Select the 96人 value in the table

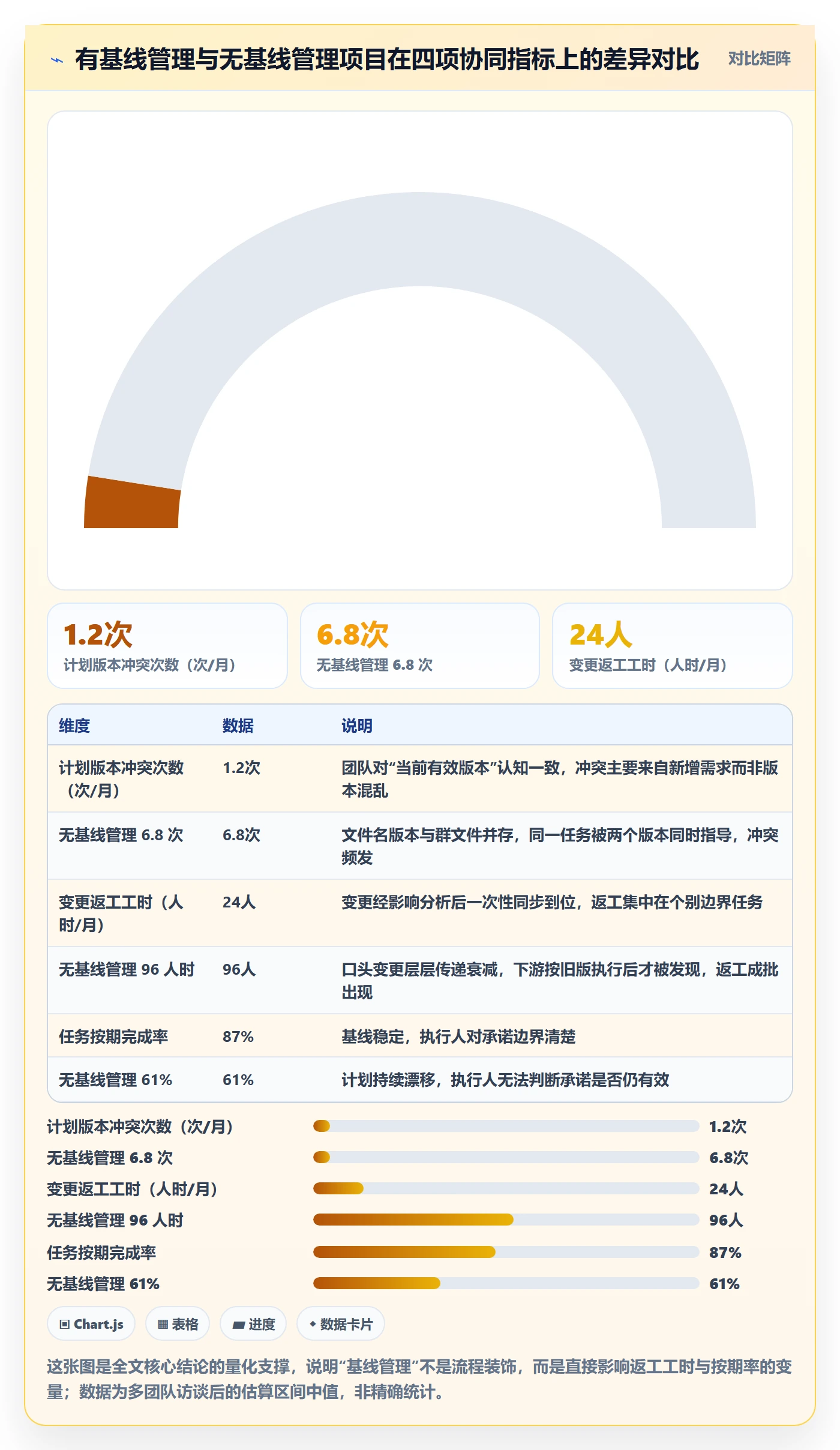239,969
